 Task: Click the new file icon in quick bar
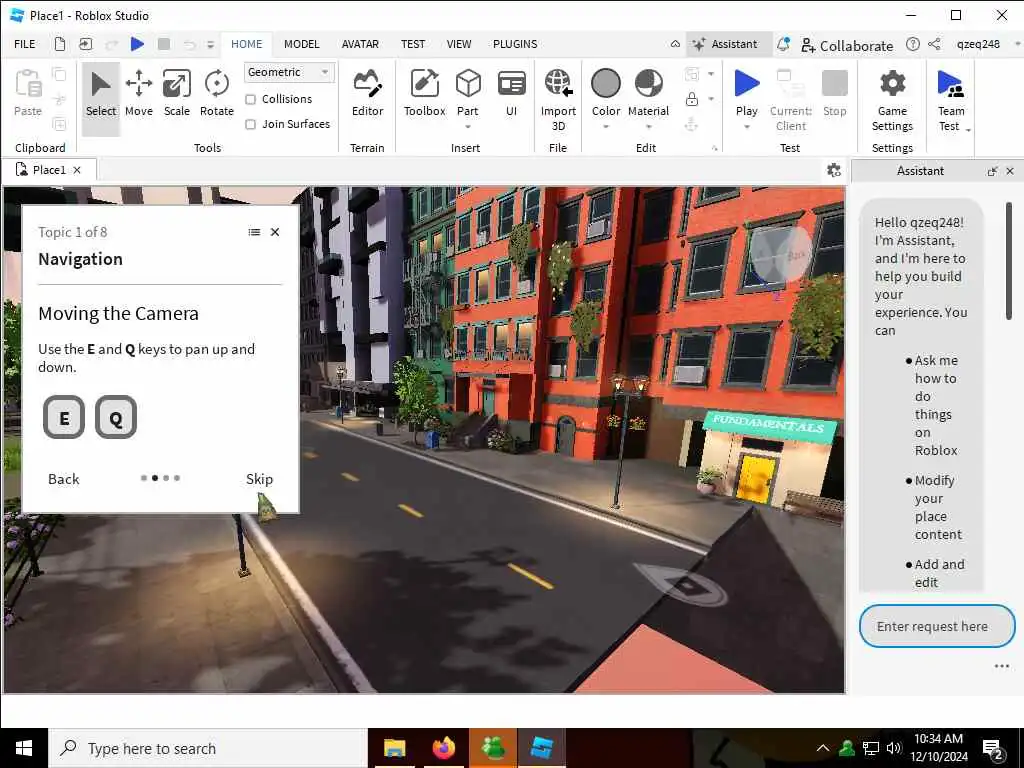coord(59,44)
